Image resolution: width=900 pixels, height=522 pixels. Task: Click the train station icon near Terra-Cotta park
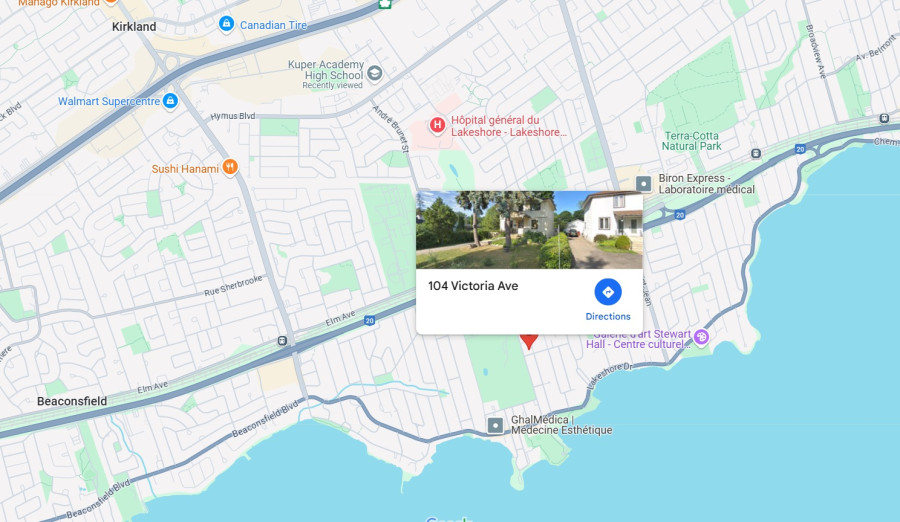click(756, 153)
